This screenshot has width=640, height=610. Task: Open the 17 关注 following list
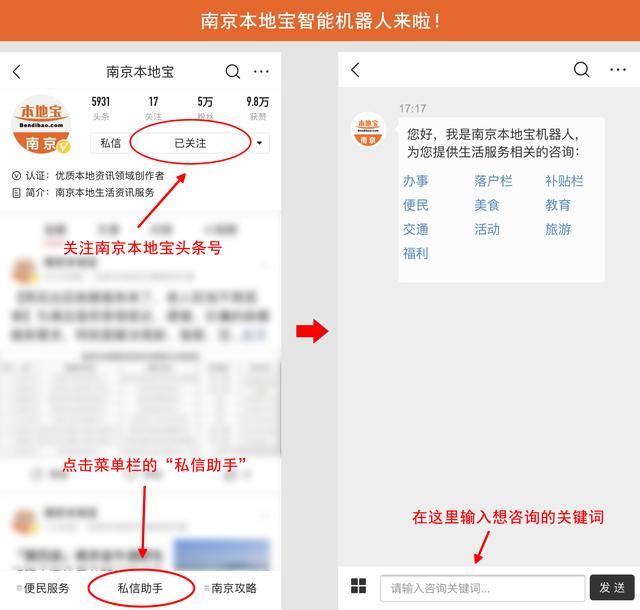pyautogui.click(x=153, y=108)
